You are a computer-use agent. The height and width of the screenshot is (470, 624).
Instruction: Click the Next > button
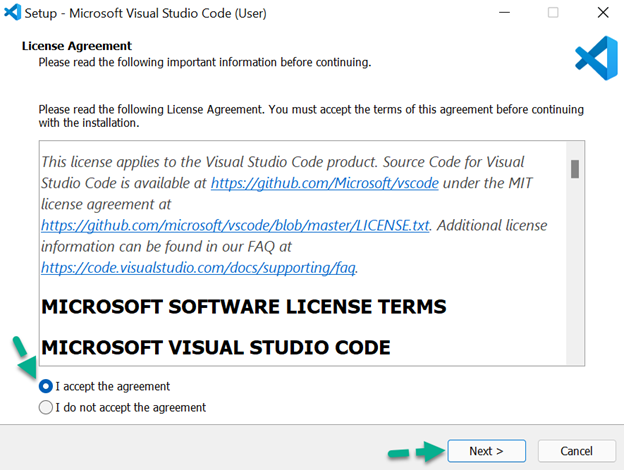click(x=486, y=451)
